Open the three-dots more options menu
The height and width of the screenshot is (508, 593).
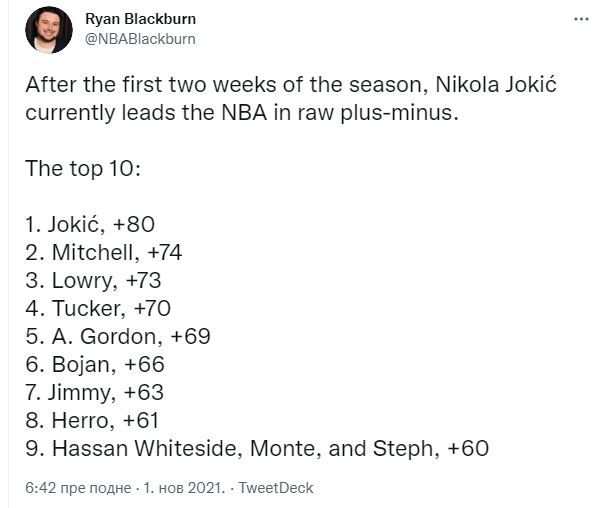click(x=582, y=19)
